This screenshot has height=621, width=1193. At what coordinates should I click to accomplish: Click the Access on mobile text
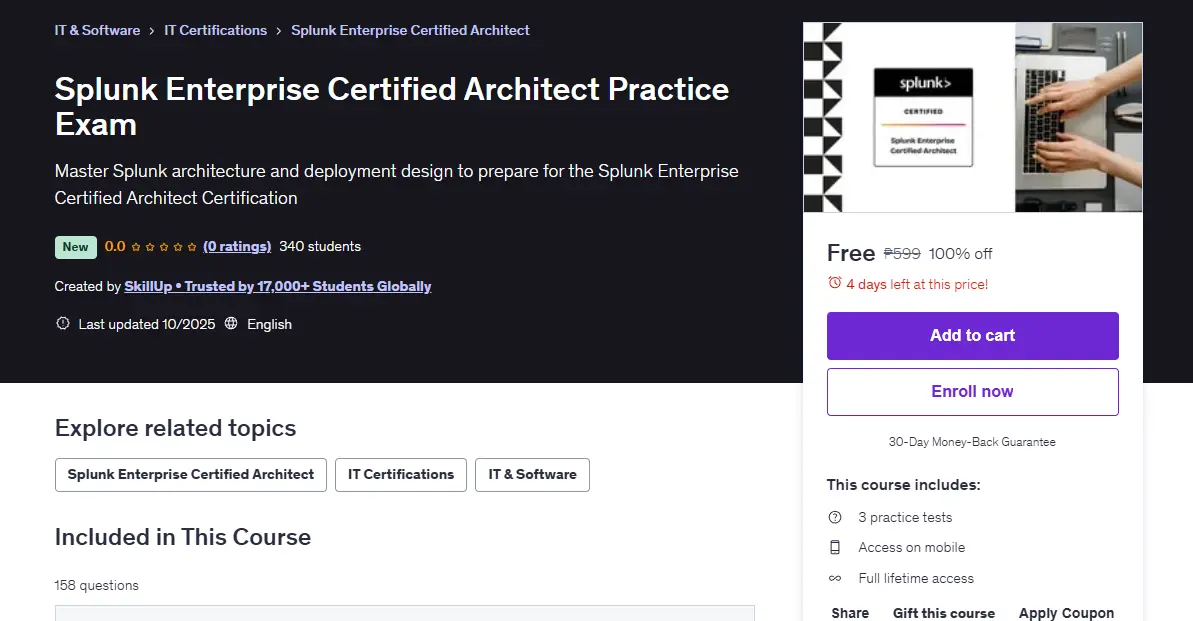(x=911, y=548)
